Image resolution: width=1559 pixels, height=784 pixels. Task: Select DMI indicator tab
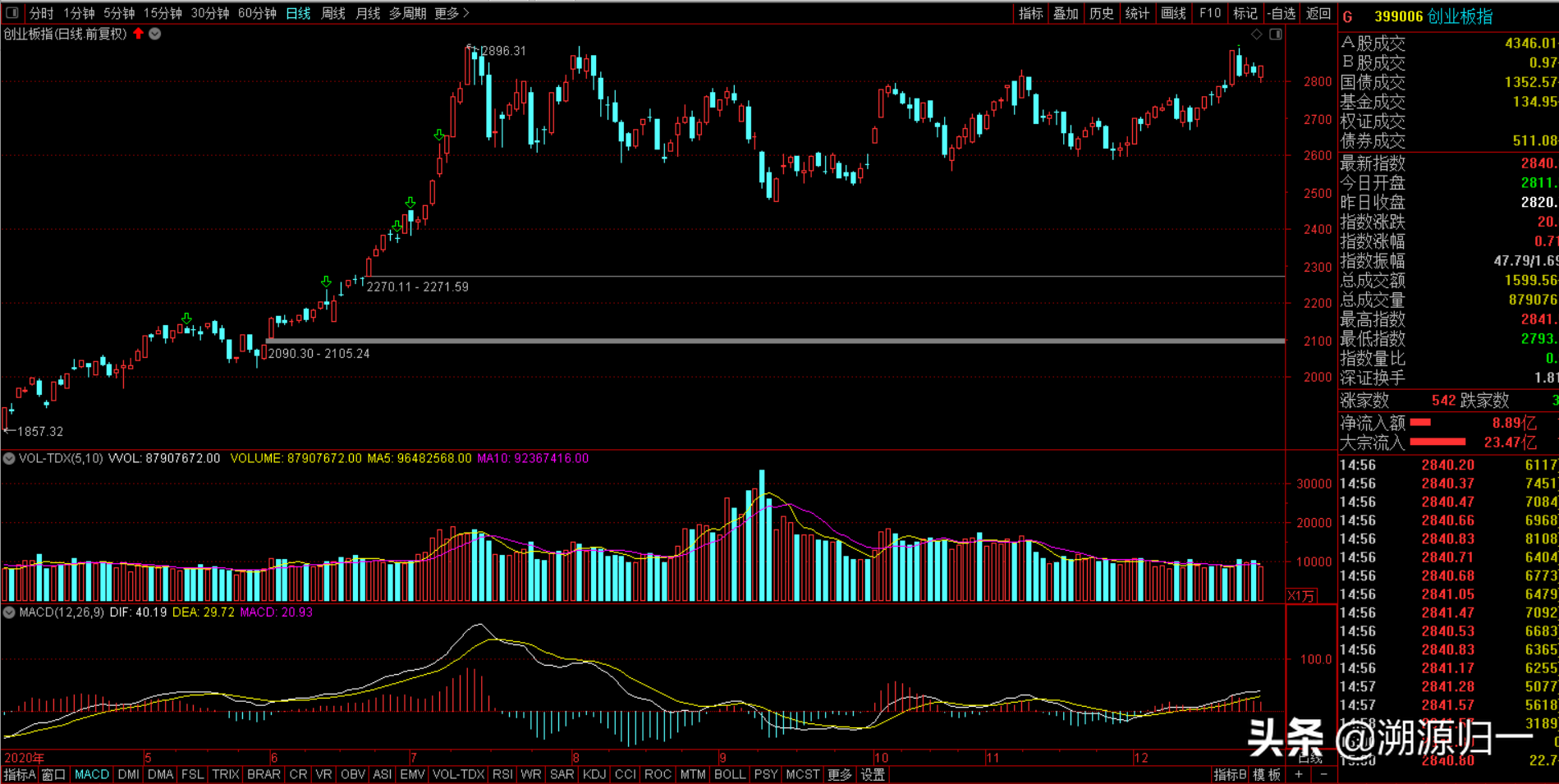pos(129,774)
